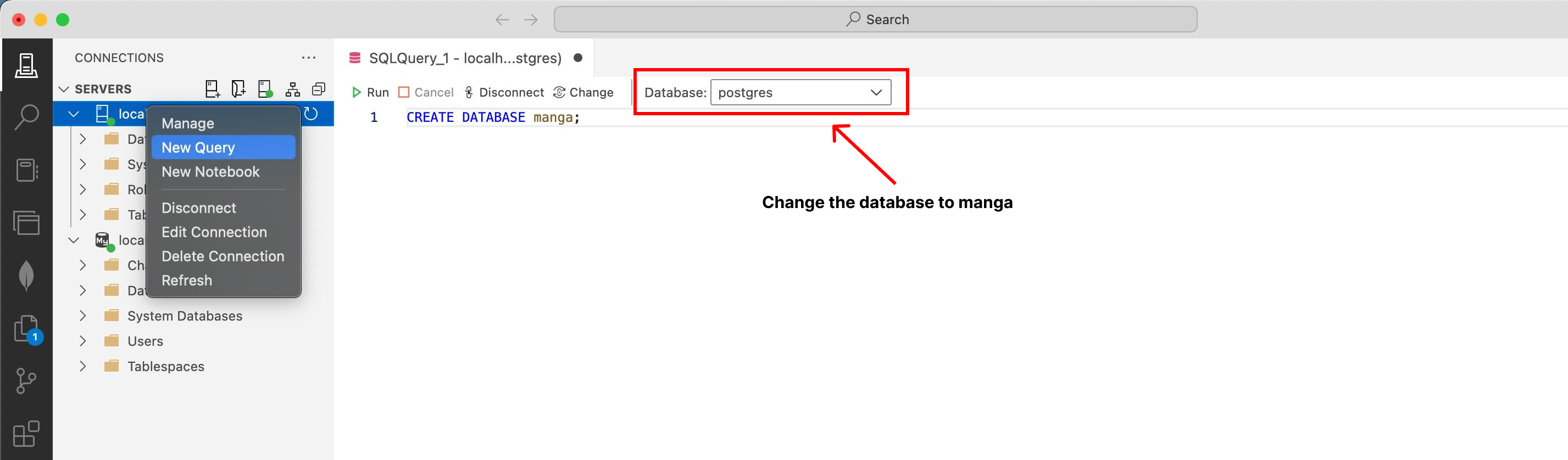Collapse the selected PostgreSQL server node
1568x460 pixels.
tap(74, 114)
